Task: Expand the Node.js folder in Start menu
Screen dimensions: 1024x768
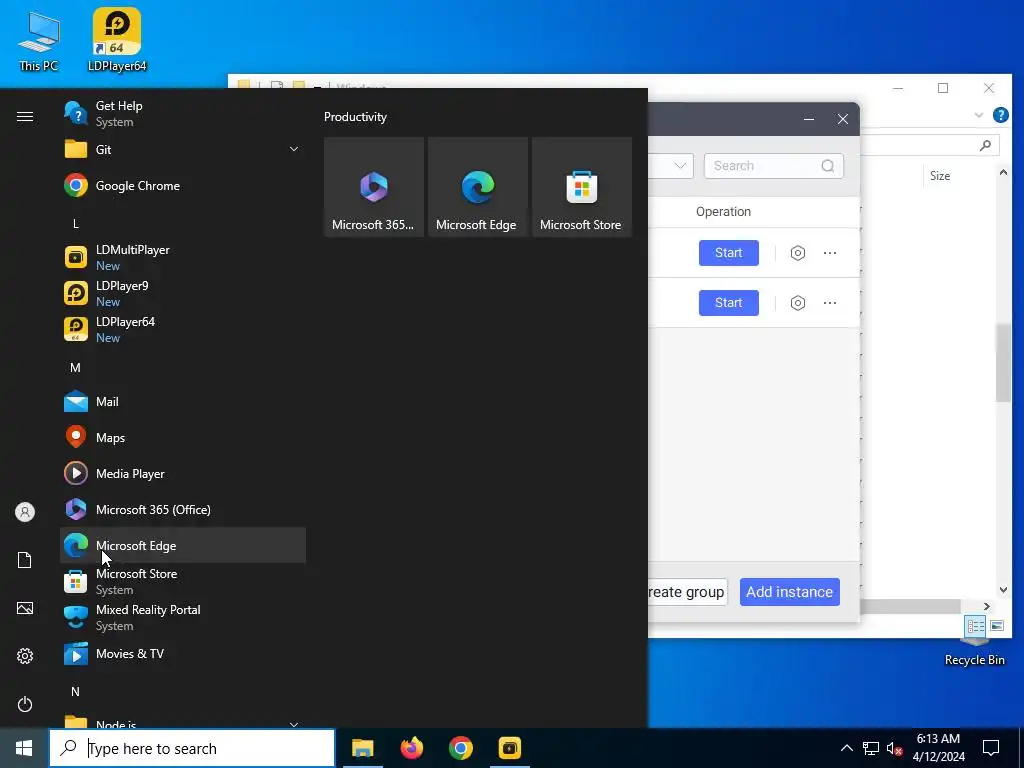Action: (183, 722)
